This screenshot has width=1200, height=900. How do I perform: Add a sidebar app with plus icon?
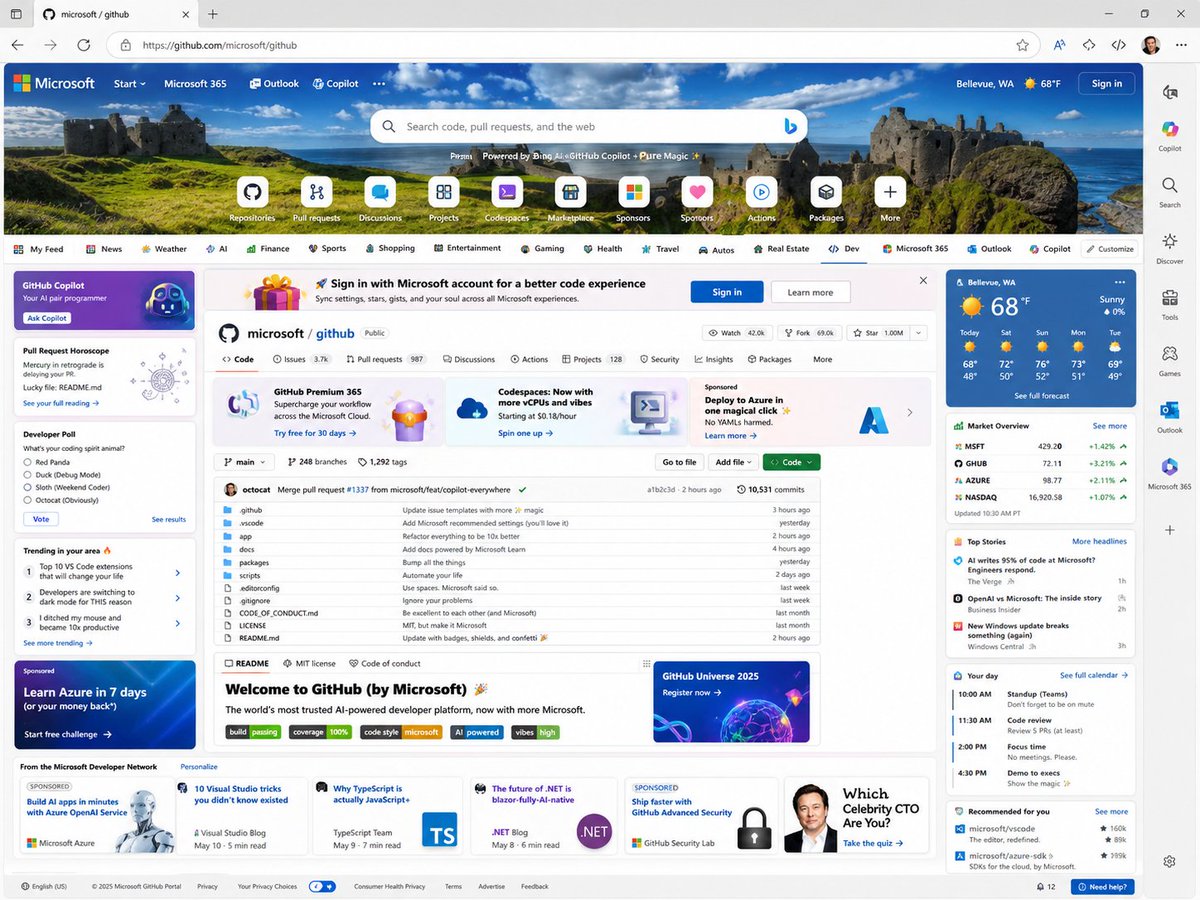click(1170, 530)
